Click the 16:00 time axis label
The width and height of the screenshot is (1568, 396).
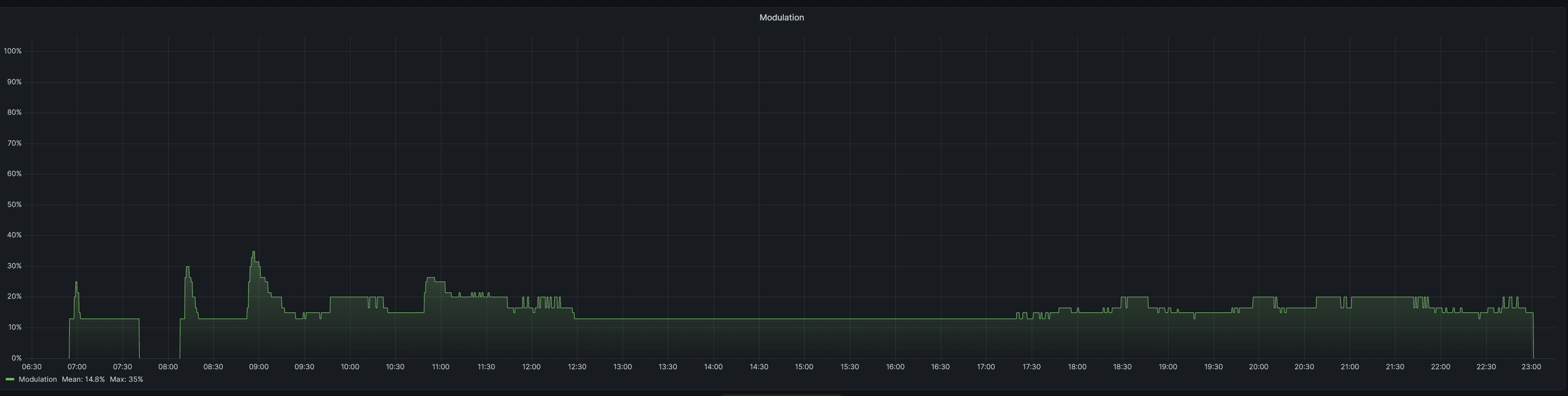coord(895,367)
